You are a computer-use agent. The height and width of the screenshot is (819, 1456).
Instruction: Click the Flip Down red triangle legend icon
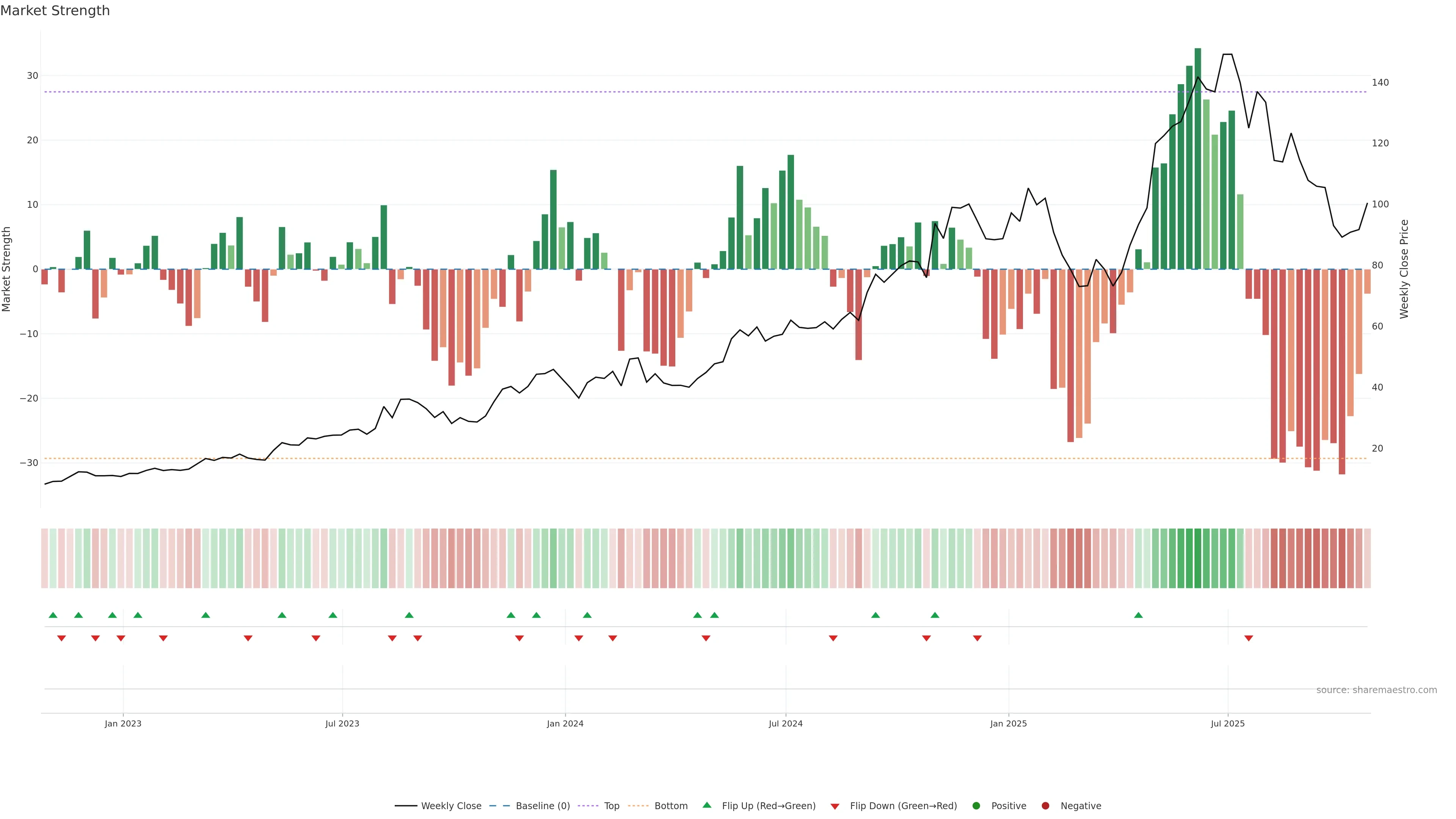click(835, 806)
